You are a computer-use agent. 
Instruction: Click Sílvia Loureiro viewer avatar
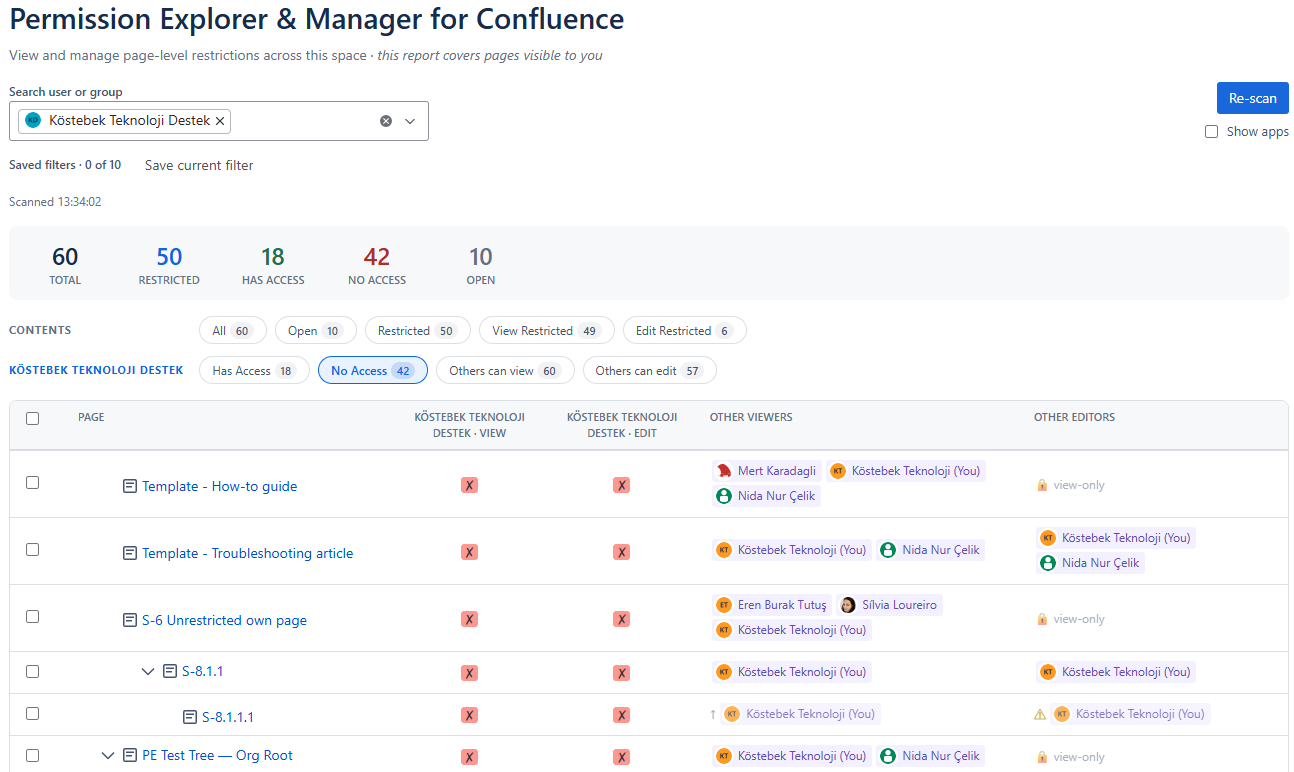coord(848,605)
